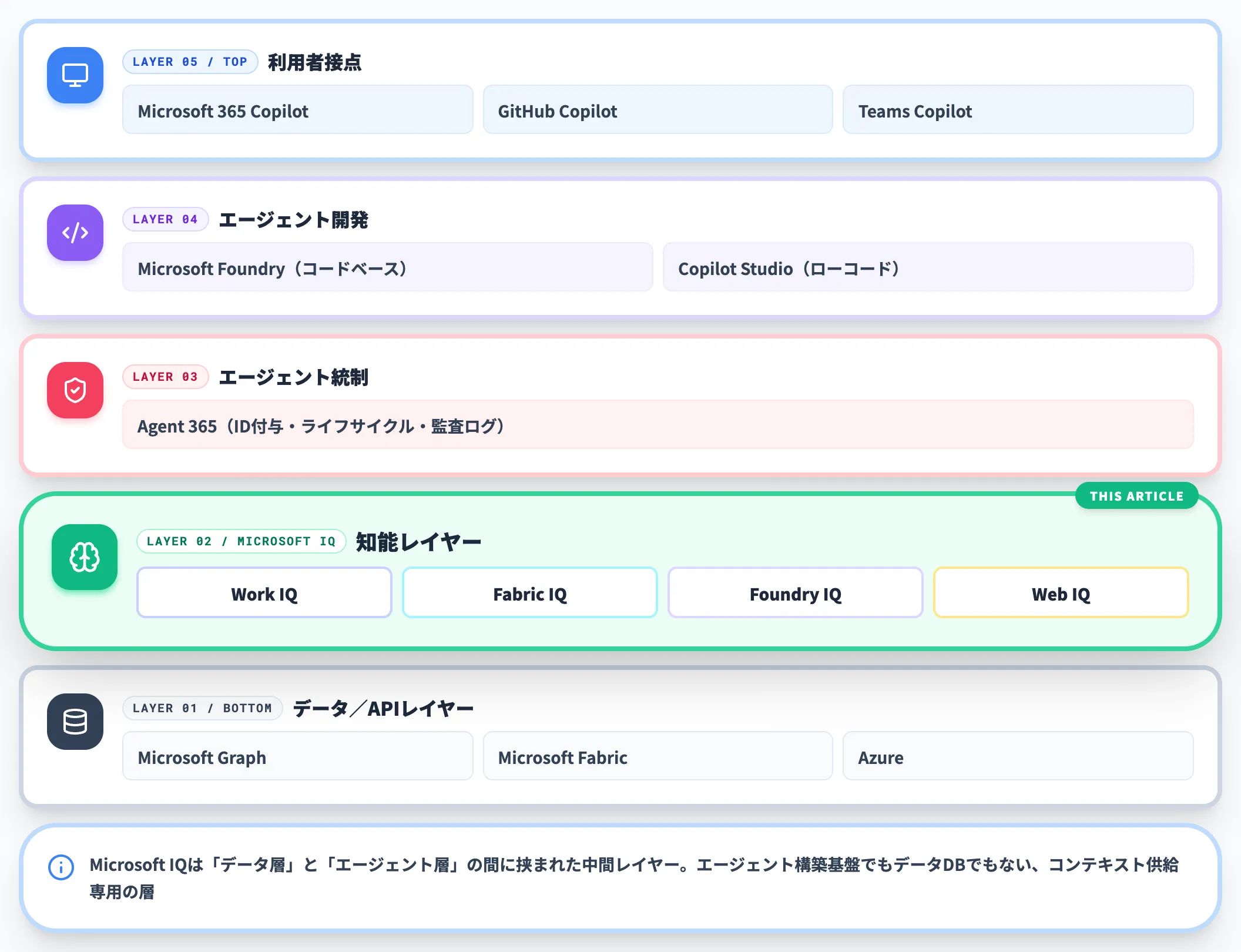The height and width of the screenshot is (952, 1241).
Task: Click the LAYER 01 / BOTTOM tag
Action: point(202,708)
